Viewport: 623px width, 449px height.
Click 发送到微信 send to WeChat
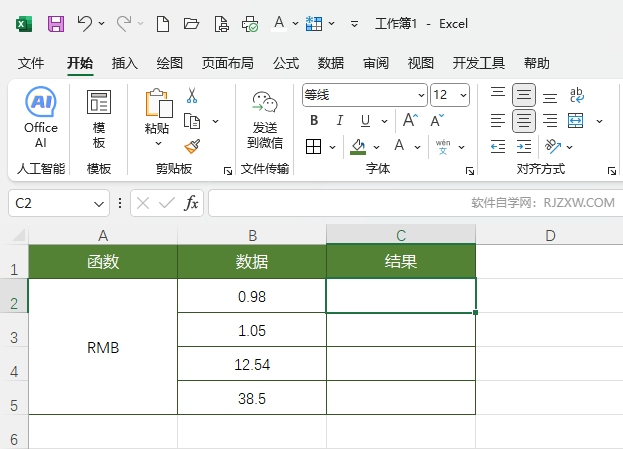coord(265,119)
